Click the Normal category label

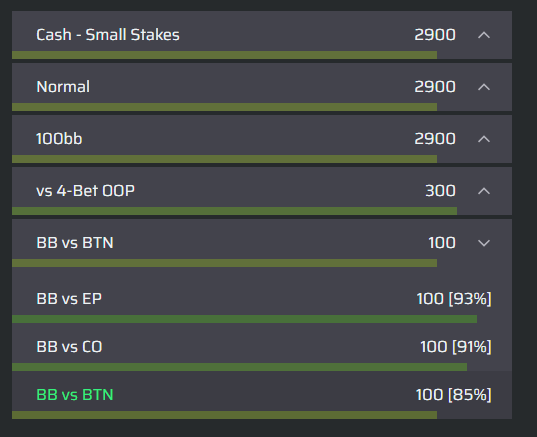point(63,87)
